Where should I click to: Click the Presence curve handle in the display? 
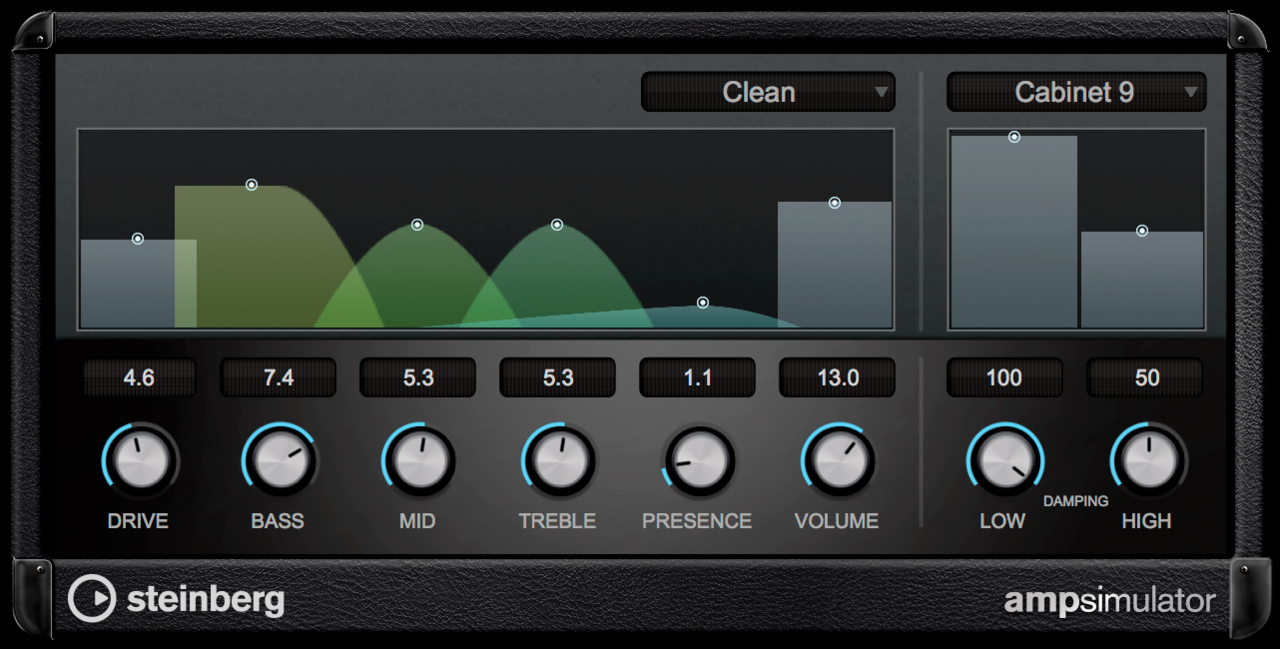tap(703, 302)
